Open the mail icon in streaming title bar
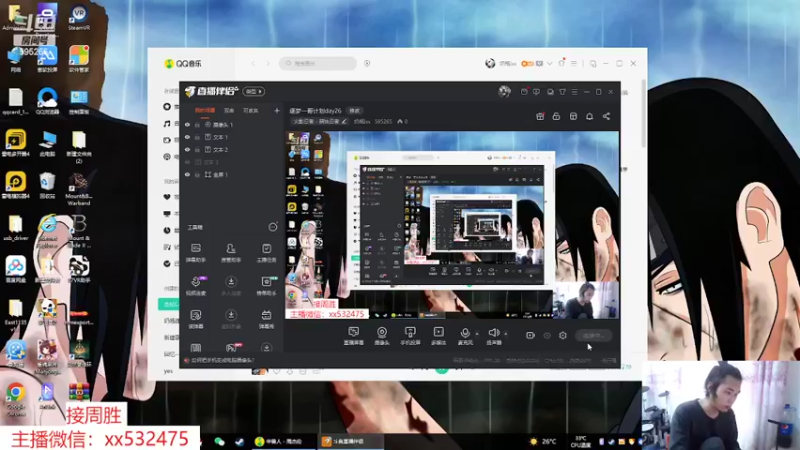This screenshot has height=450, width=800. [524, 92]
